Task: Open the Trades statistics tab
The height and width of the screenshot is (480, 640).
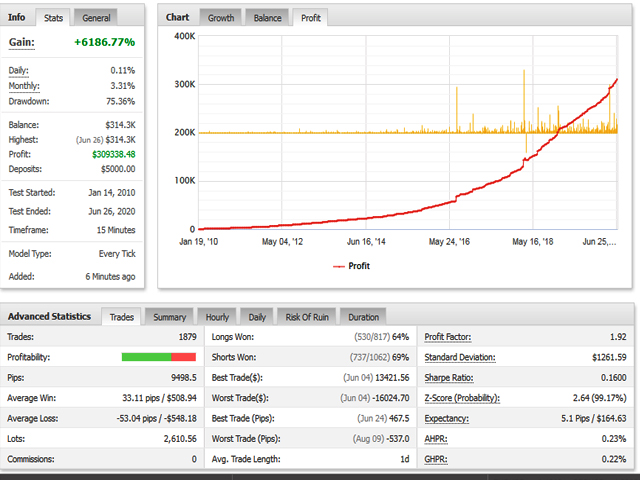Action: pos(122,317)
